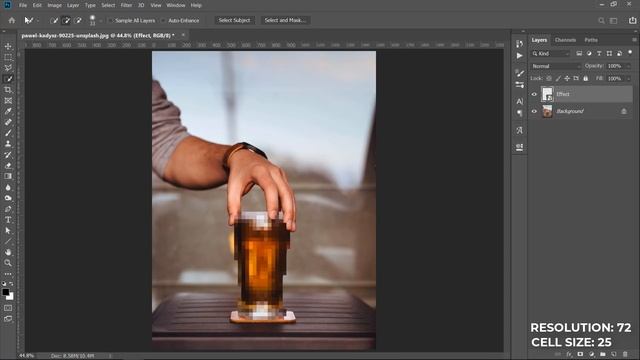
Task: Select the Pen tool
Action: [x=8, y=209]
